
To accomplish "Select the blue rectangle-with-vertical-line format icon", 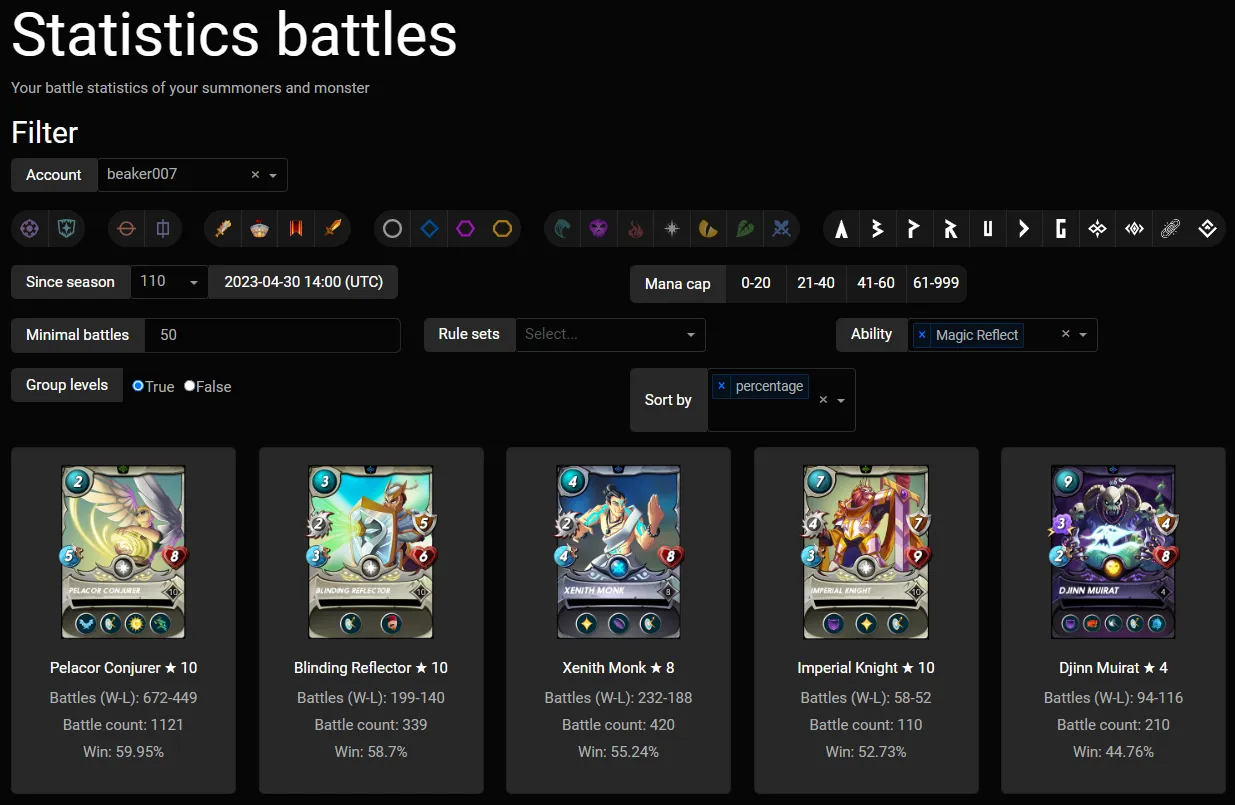I will pyautogui.click(x=163, y=229).
